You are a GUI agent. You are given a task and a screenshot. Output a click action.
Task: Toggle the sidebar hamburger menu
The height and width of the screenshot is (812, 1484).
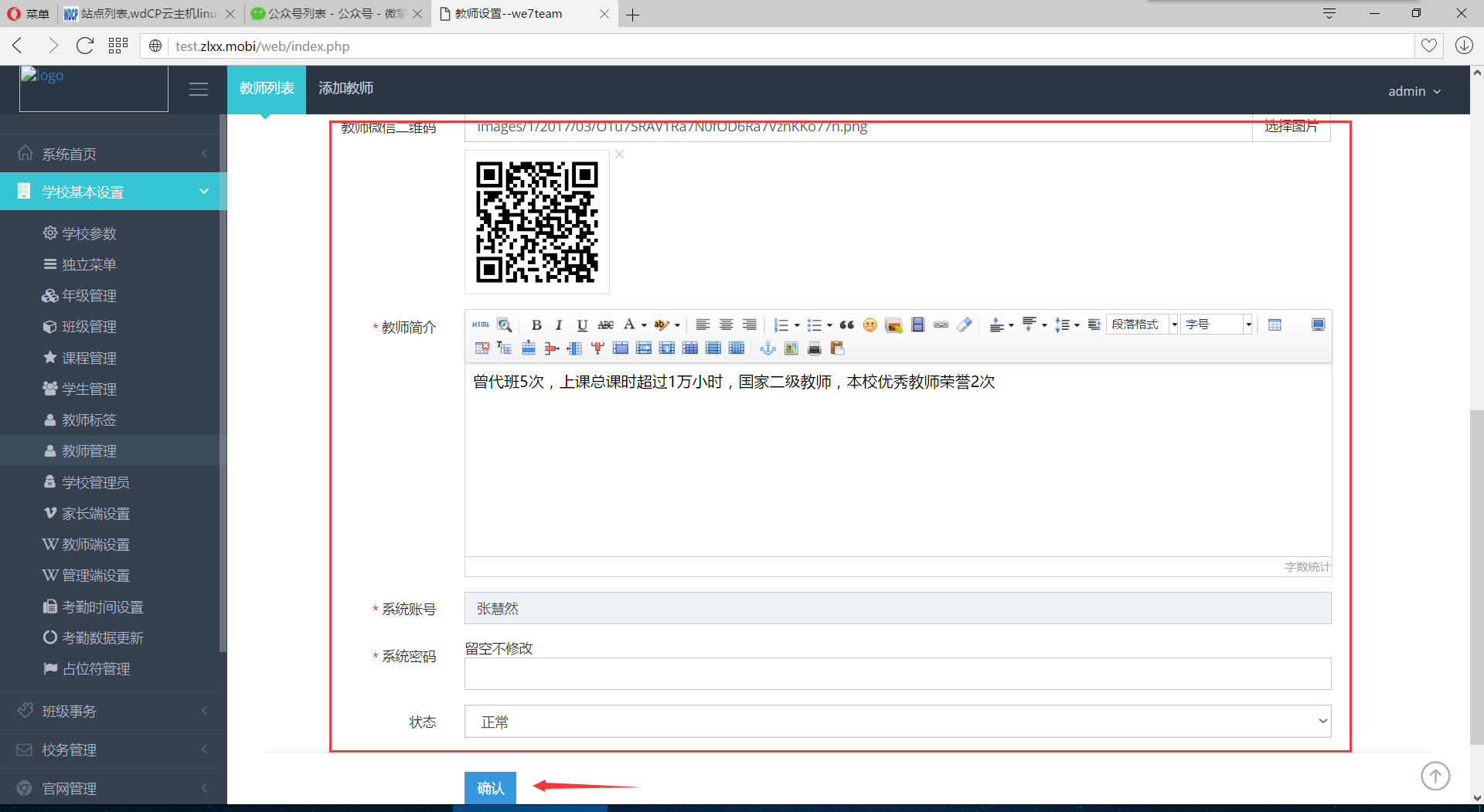coord(199,90)
